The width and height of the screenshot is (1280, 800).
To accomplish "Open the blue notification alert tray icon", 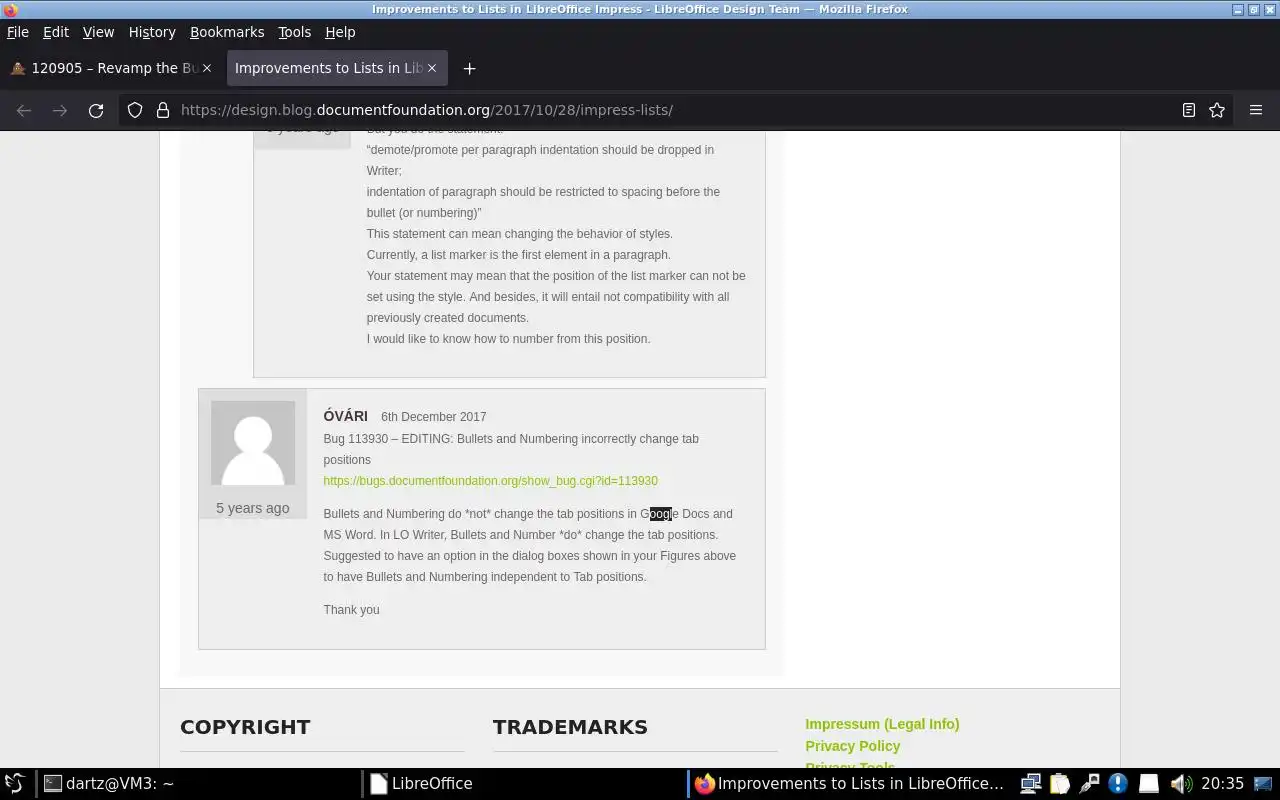I will coord(1118,783).
